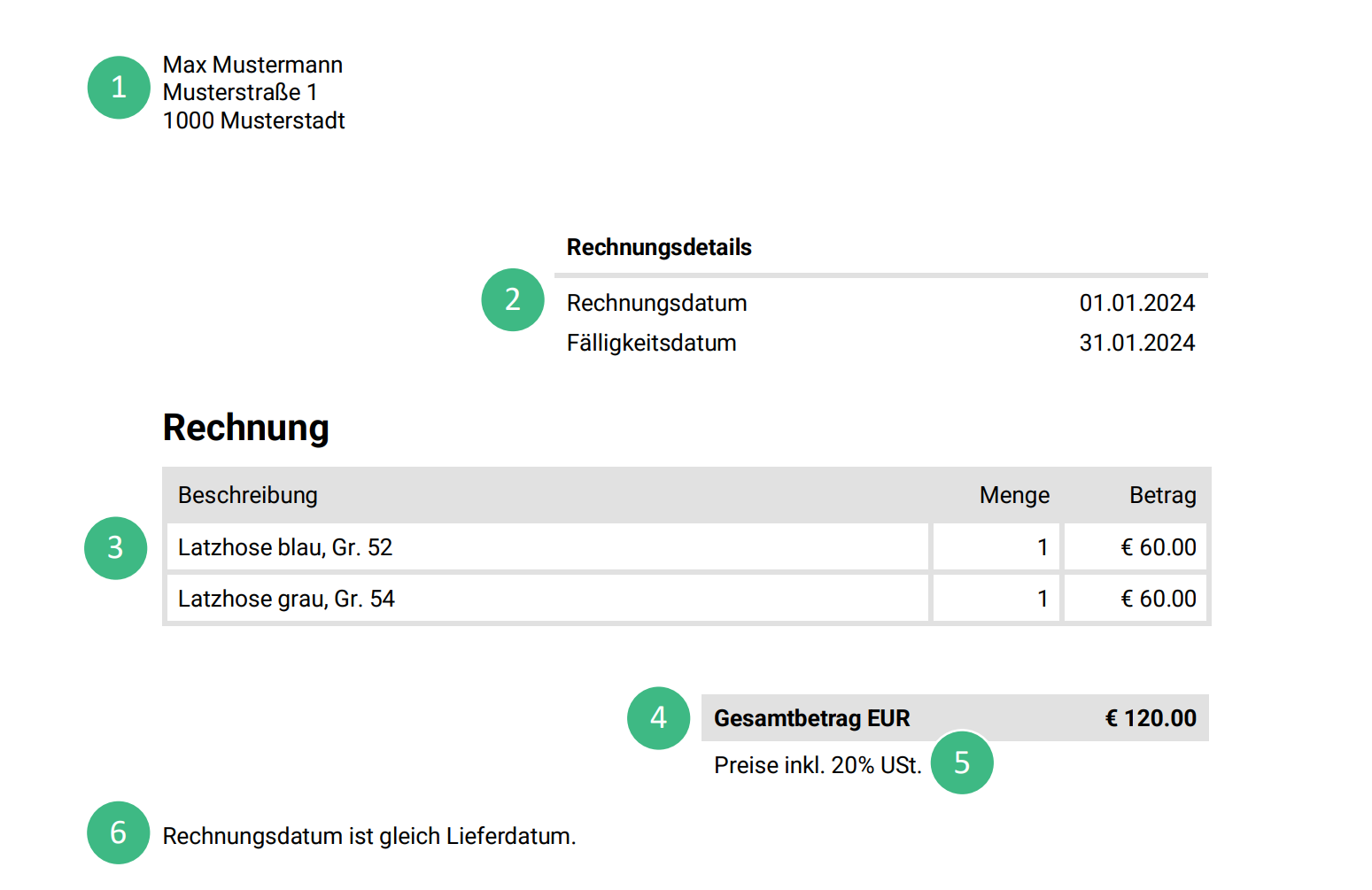This screenshot has height=890, width=1372.
Task: Select the Rechnungsdatum value 01.01.2024
Action: 1136,303
